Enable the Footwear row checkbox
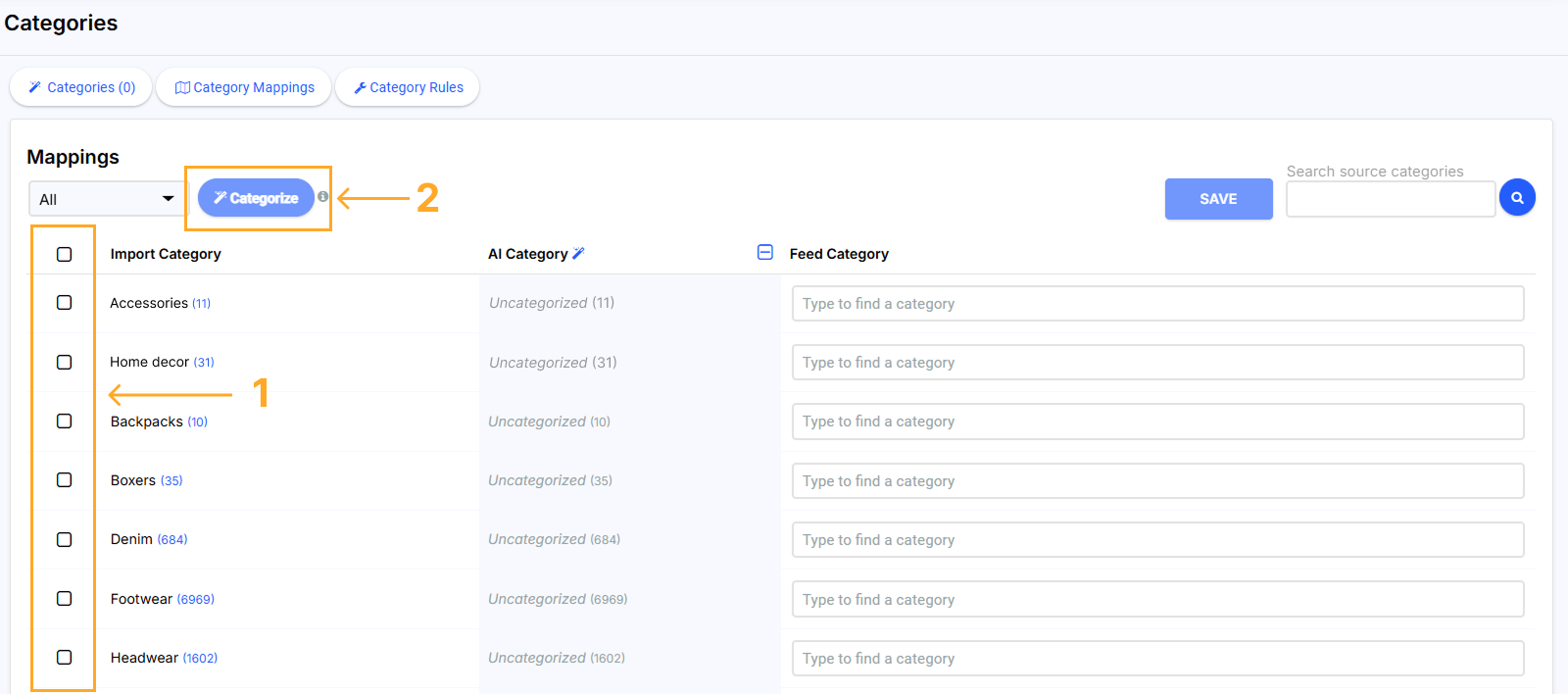This screenshot has width=1568, height=694. click(65, 599)
